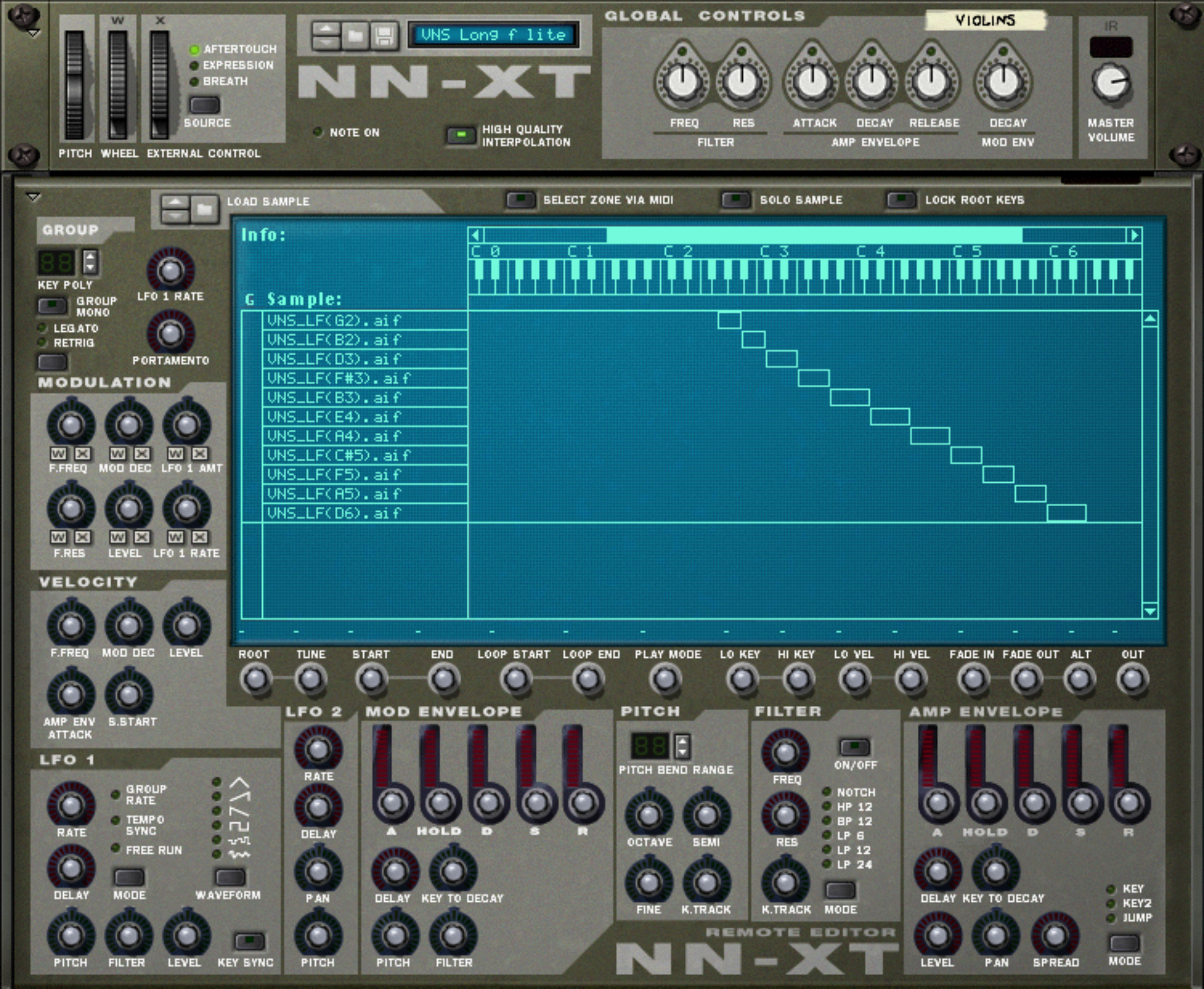The height and width of the screenshot is (989, 1204).
Task: Click the filter MODE button
Action: coord(840,890)
